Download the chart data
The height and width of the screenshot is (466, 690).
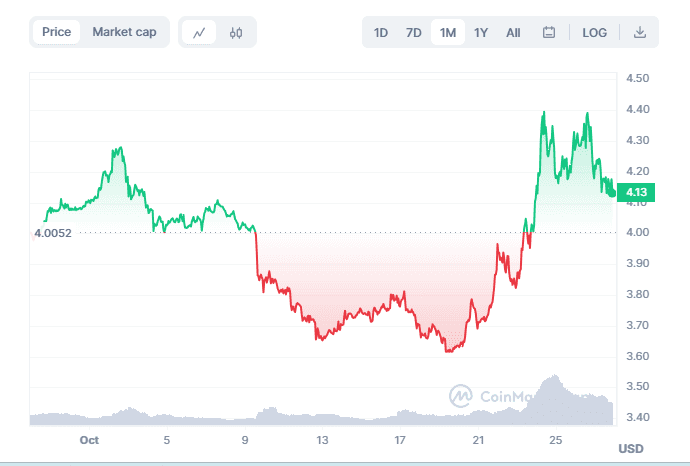[640, 32]
